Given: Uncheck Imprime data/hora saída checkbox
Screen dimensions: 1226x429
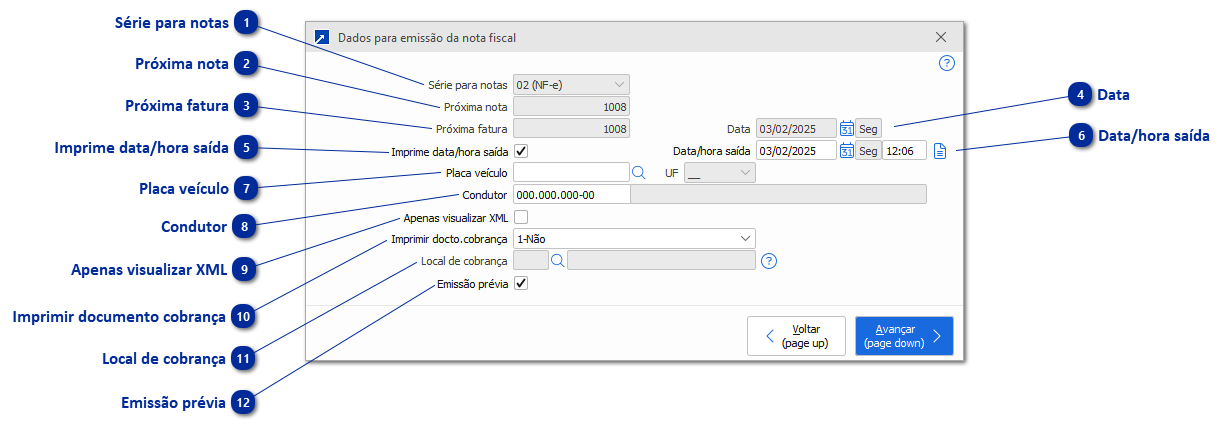Looking at the screenshot, I should [x=521, y=151].
